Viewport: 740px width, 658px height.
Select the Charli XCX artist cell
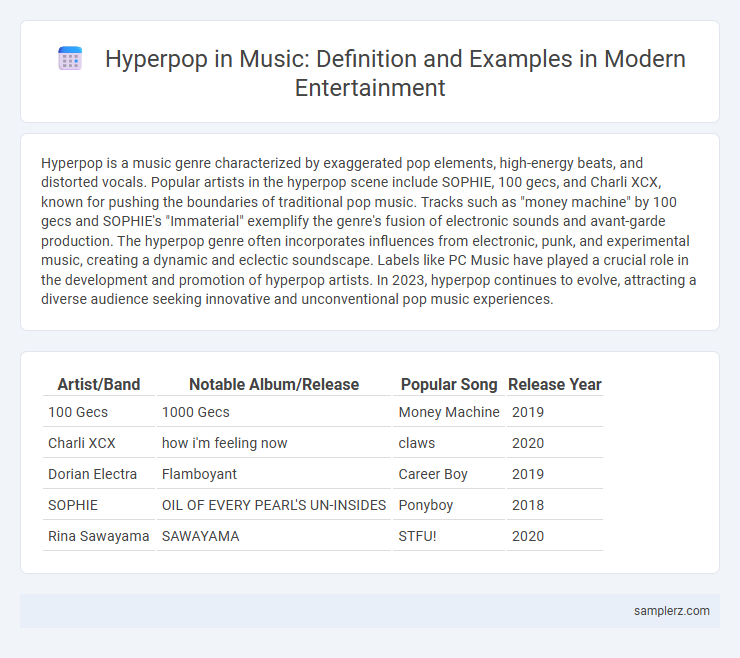(99, 443)
